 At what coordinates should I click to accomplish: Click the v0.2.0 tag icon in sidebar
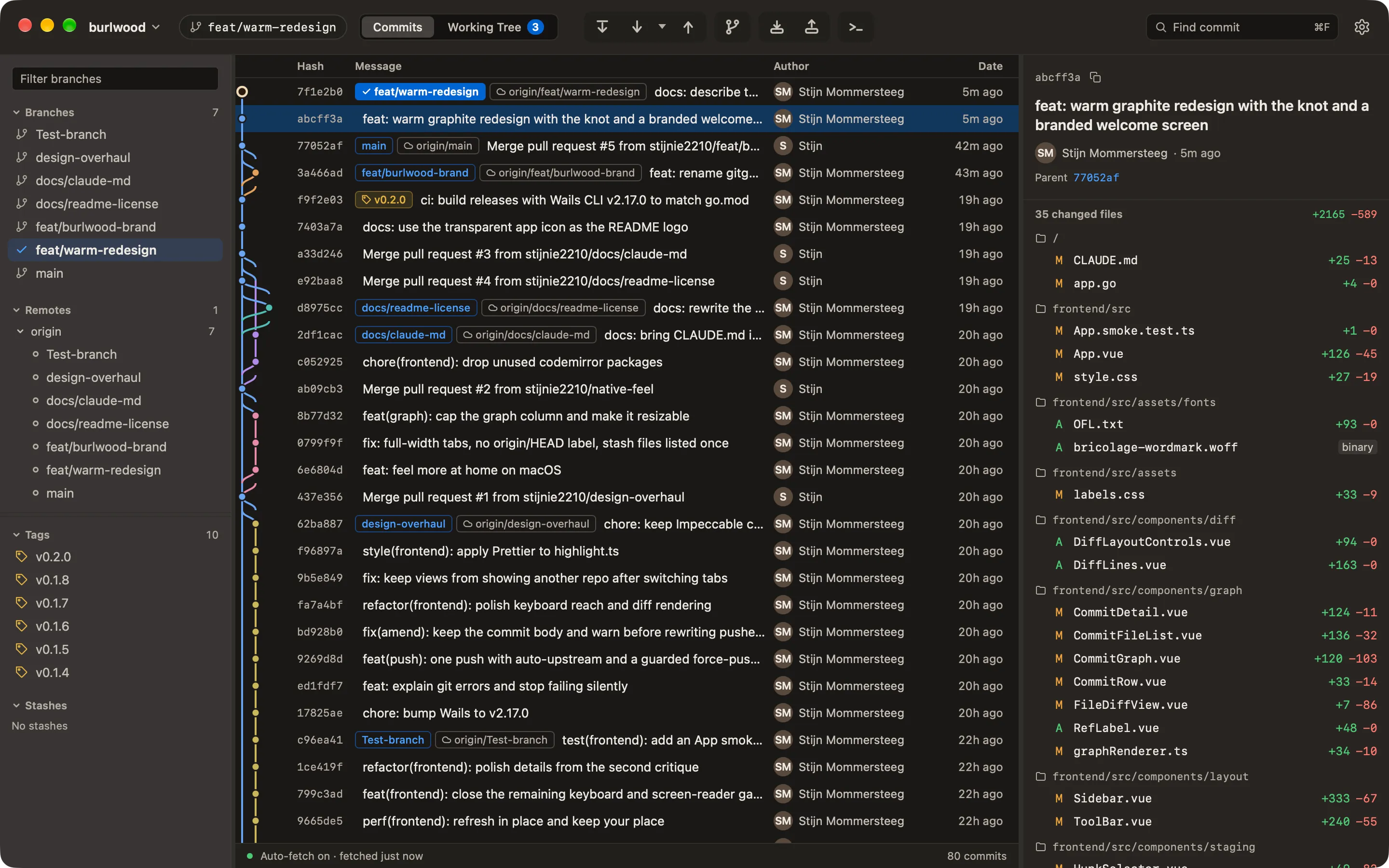click(x=22, y=556)
